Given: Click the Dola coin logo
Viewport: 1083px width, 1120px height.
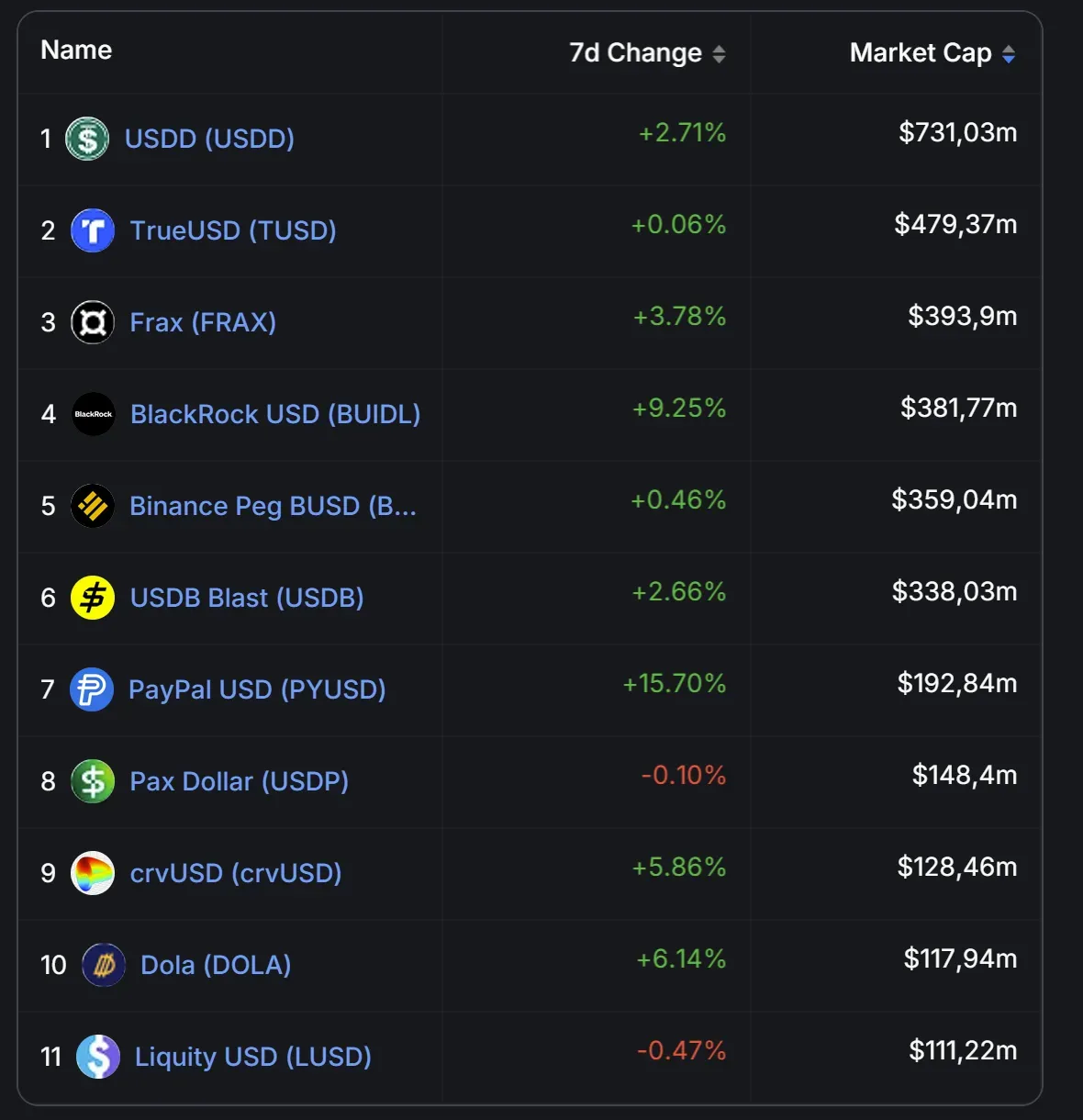Looking at the screenshot, I should tap(104, 965).
